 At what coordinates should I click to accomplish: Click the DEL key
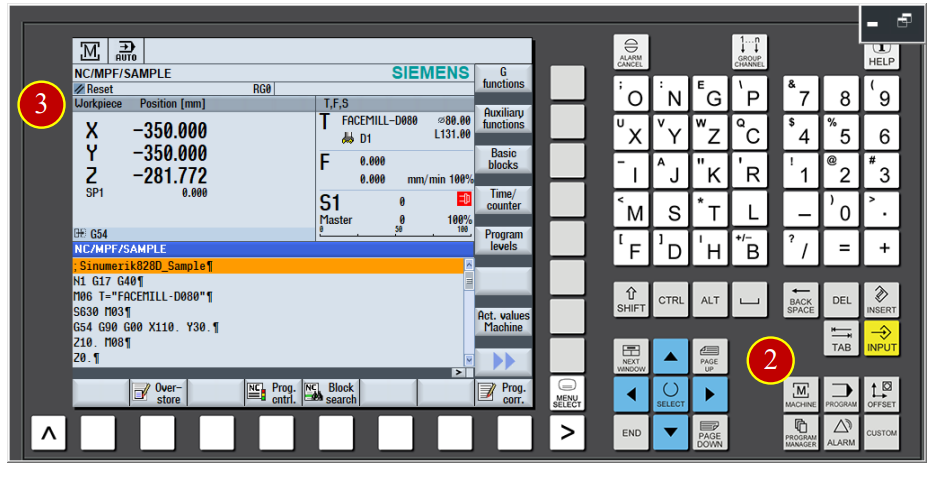(841, 300)
